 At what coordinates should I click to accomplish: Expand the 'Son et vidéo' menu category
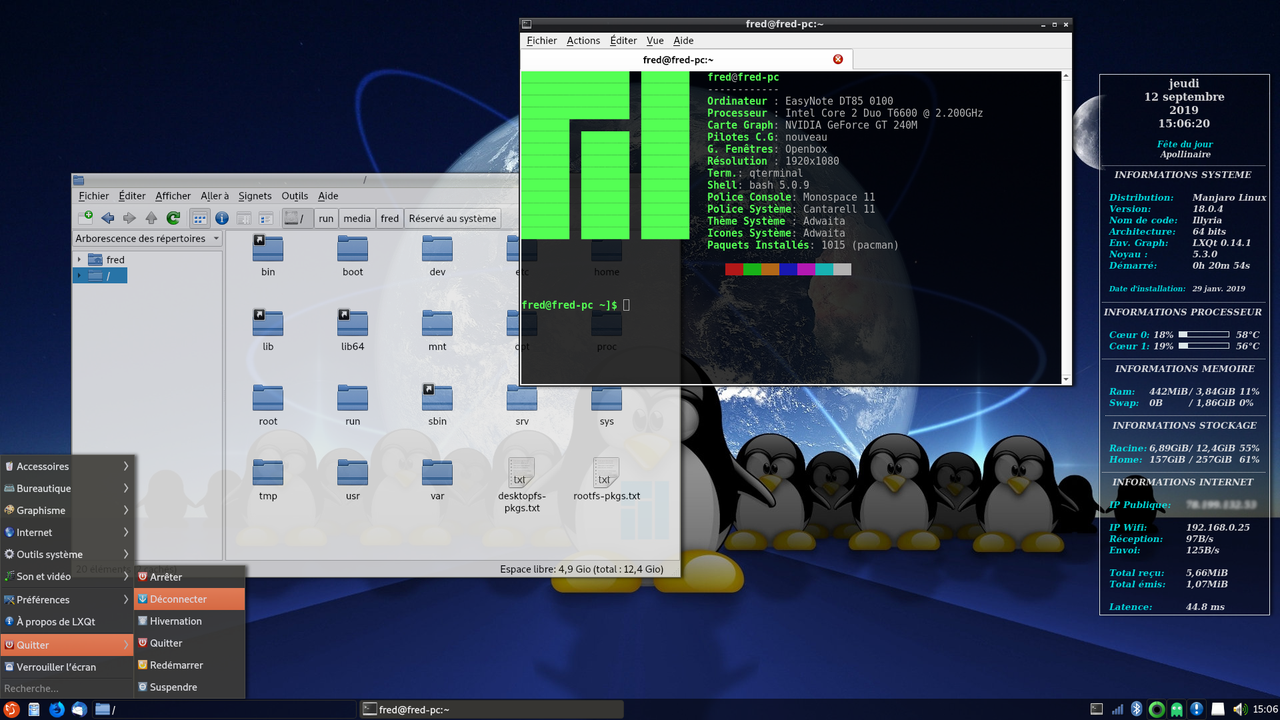point(67,576)
